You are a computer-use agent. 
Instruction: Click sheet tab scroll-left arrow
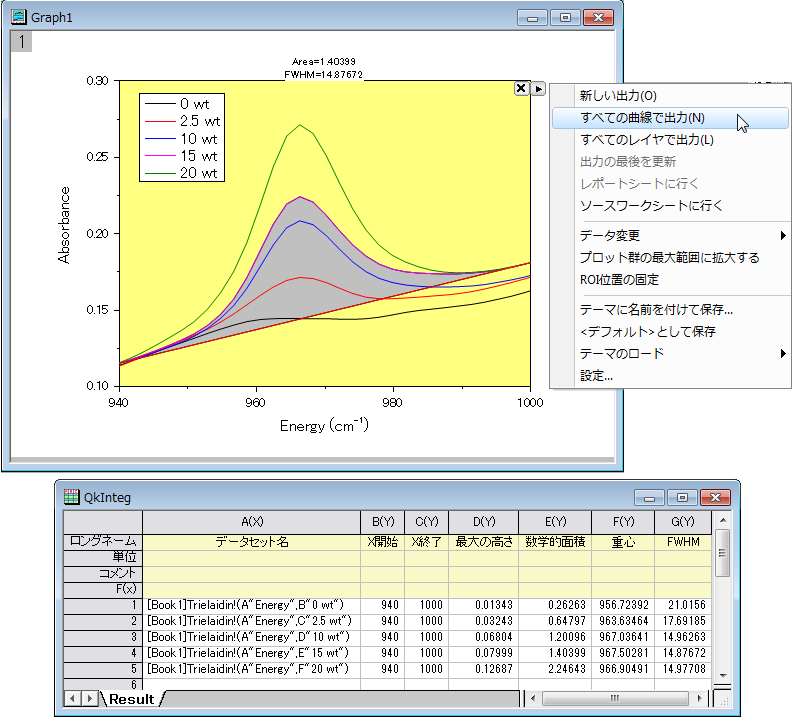72,699
